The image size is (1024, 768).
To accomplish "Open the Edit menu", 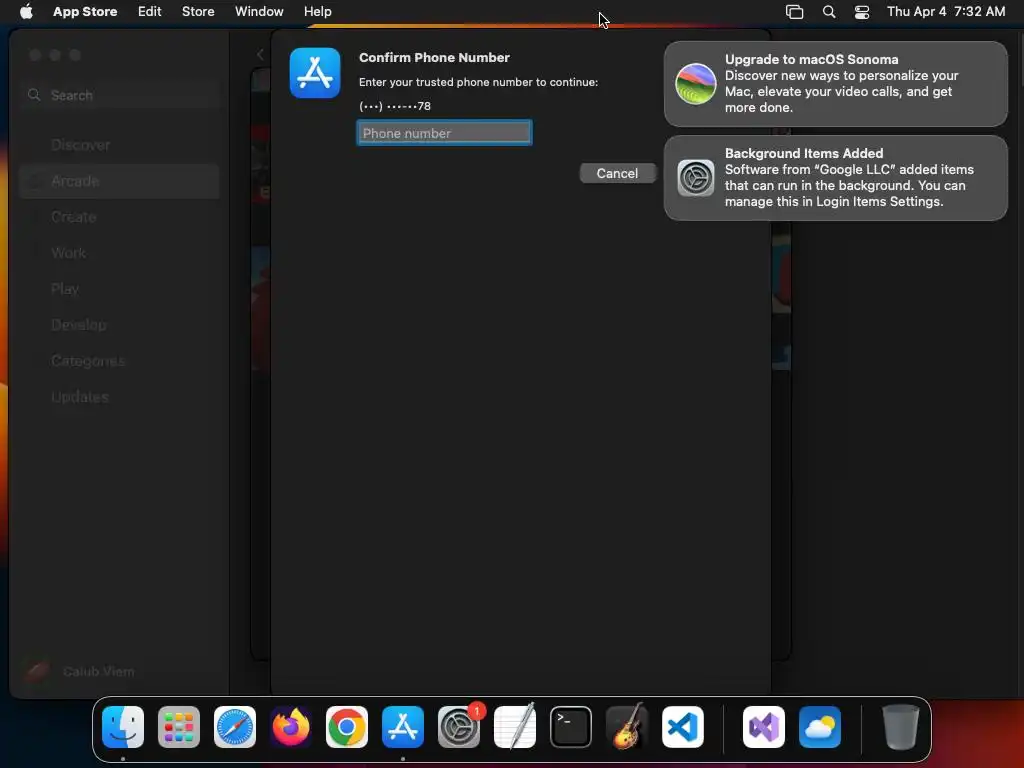I will 150,11.
